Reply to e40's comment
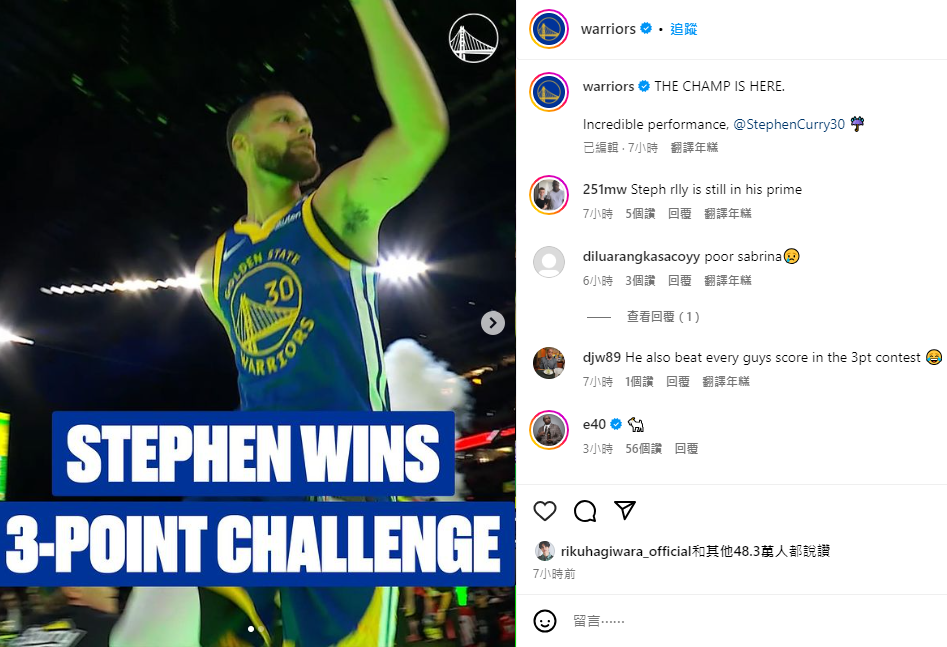The width and height of the screenshot is (947, 647). 686,448
